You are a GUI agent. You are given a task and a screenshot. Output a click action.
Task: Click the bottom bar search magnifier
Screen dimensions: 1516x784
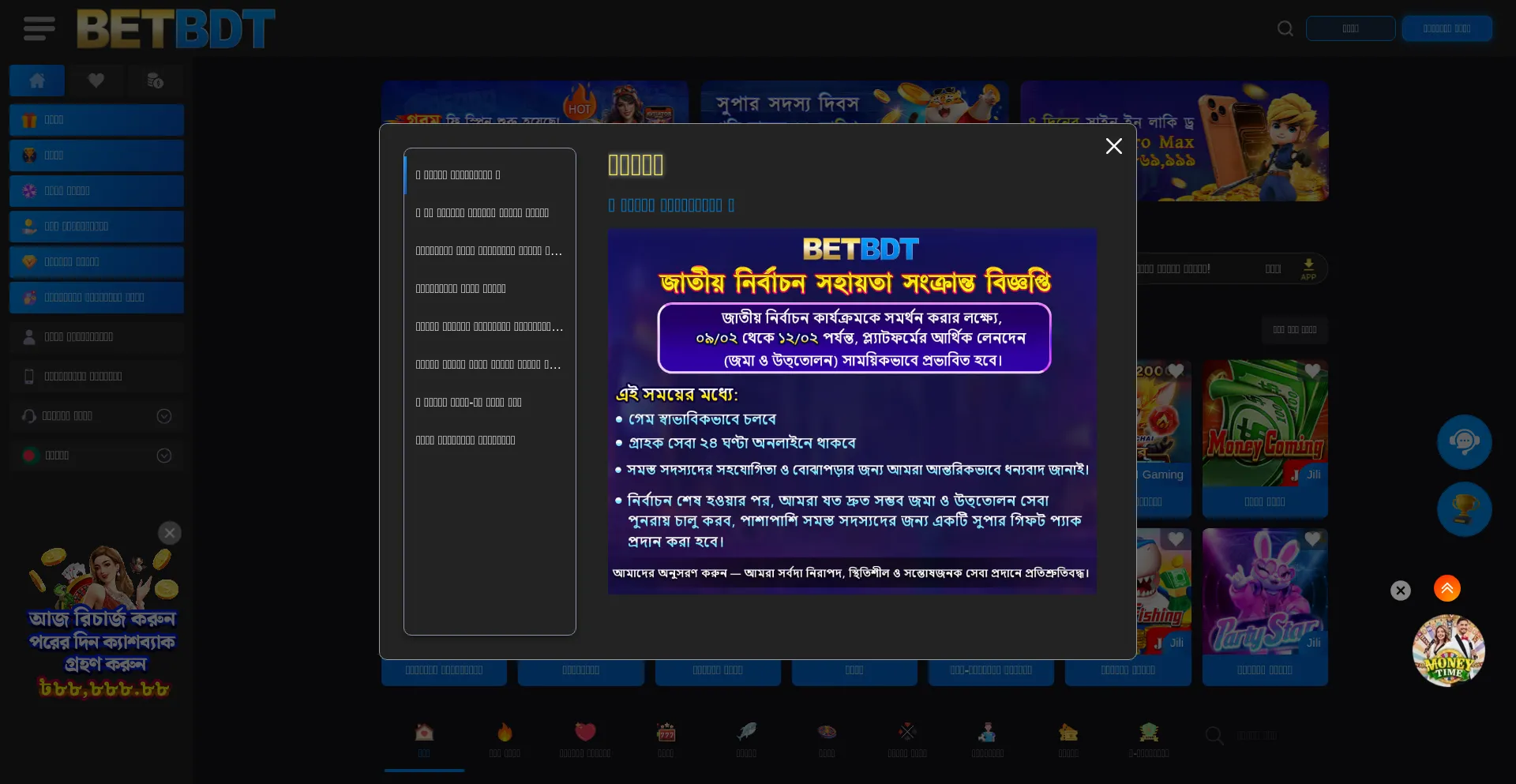pos(1214,736)
